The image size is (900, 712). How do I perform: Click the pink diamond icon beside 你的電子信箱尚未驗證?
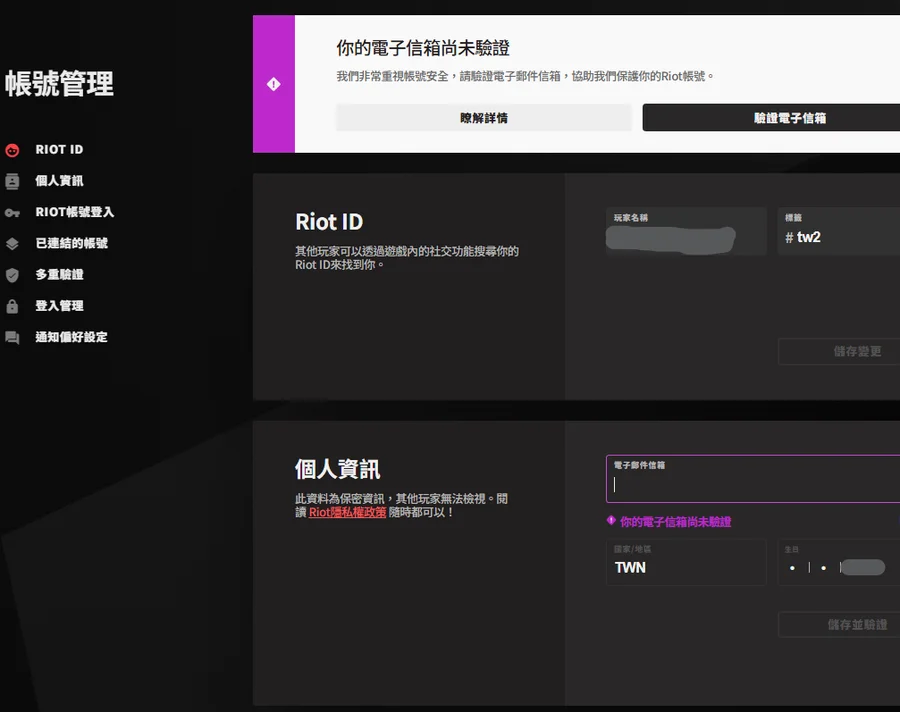coord(611,521)
